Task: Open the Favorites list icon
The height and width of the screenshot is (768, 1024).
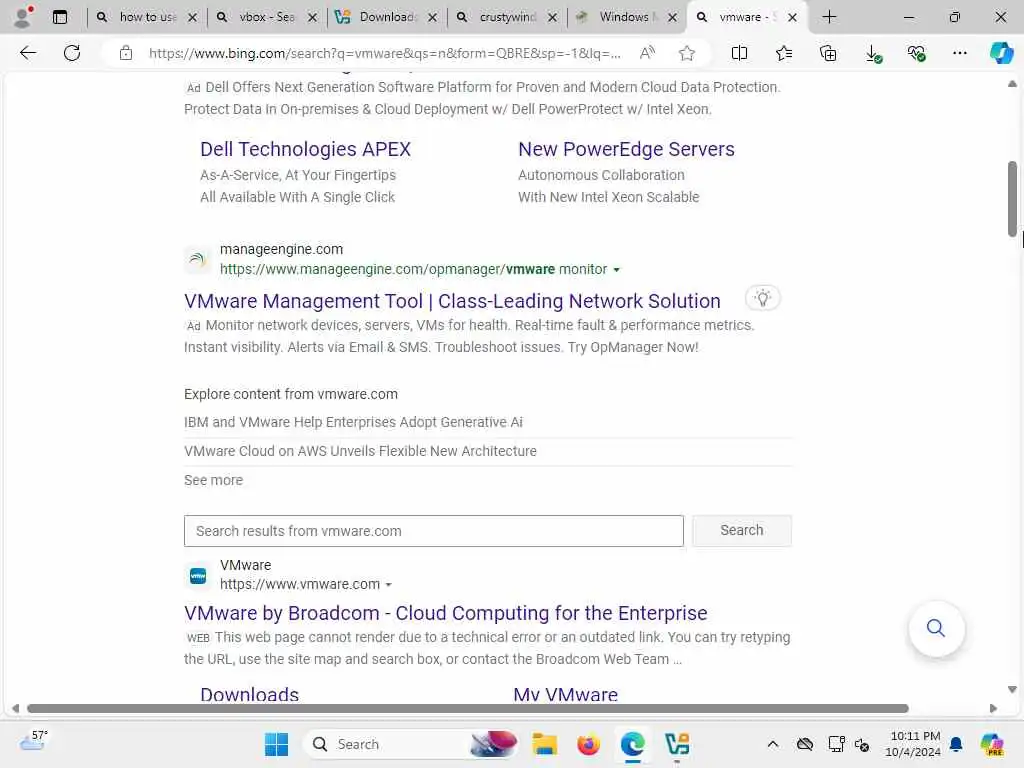Action: (x=784, y=53)
